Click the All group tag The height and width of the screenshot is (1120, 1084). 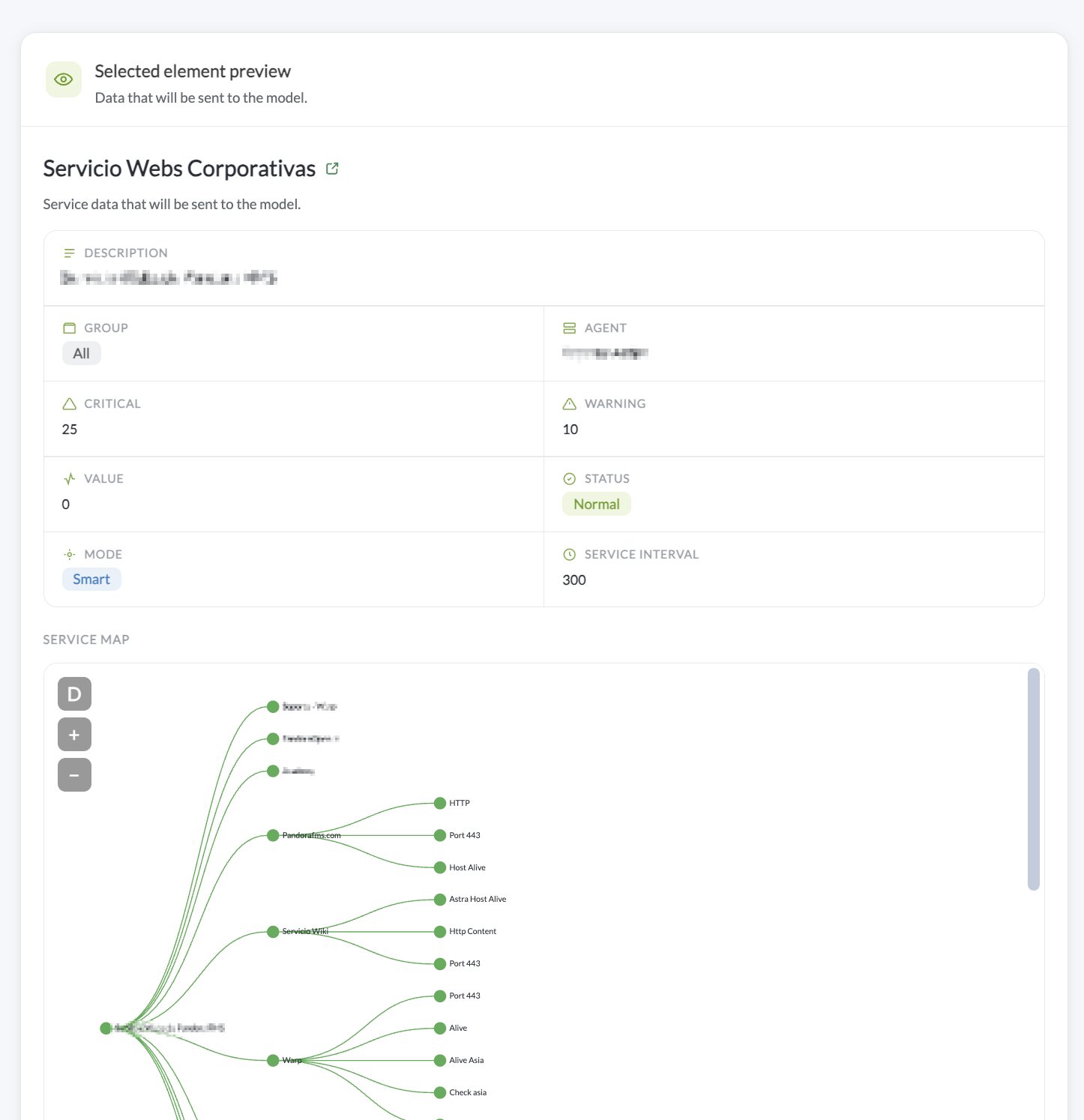(82, 354)
